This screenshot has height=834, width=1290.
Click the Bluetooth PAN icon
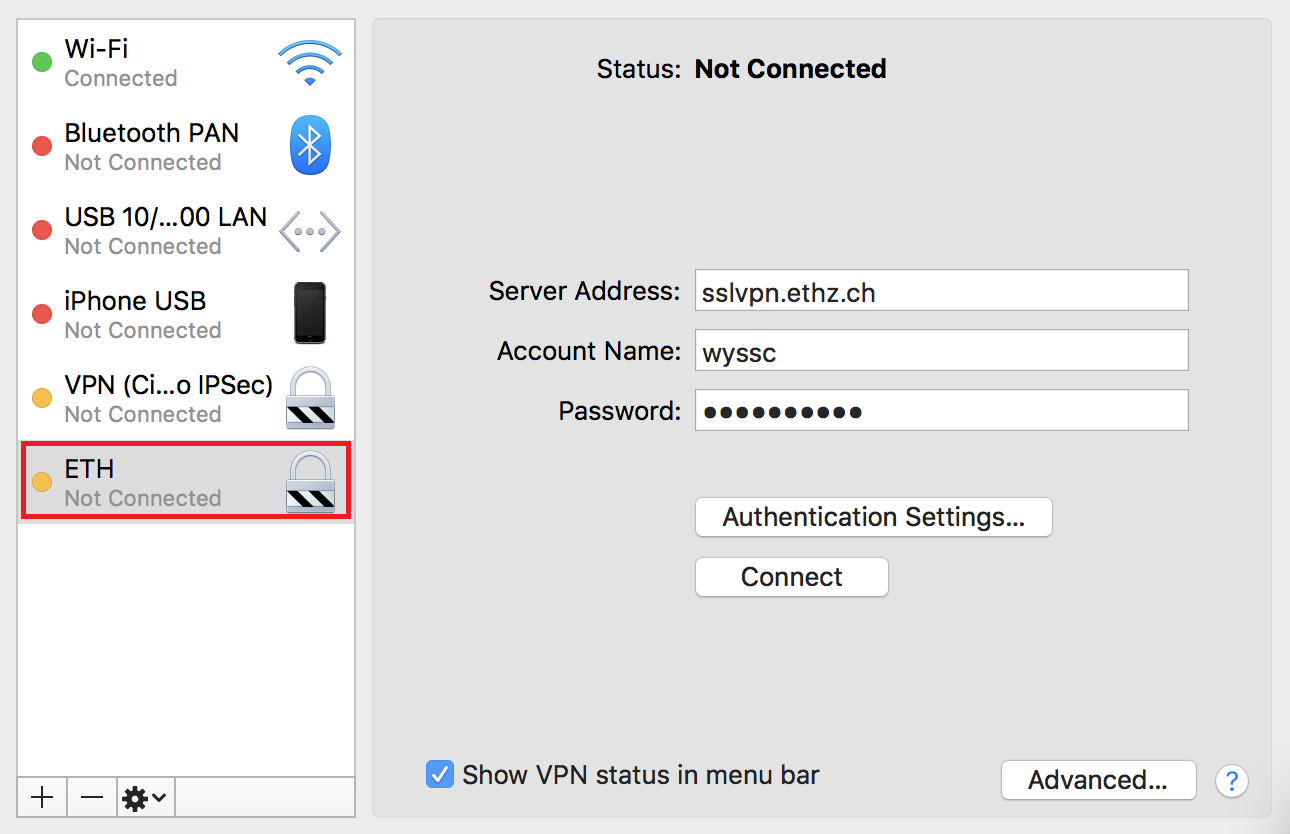[310, 146]
